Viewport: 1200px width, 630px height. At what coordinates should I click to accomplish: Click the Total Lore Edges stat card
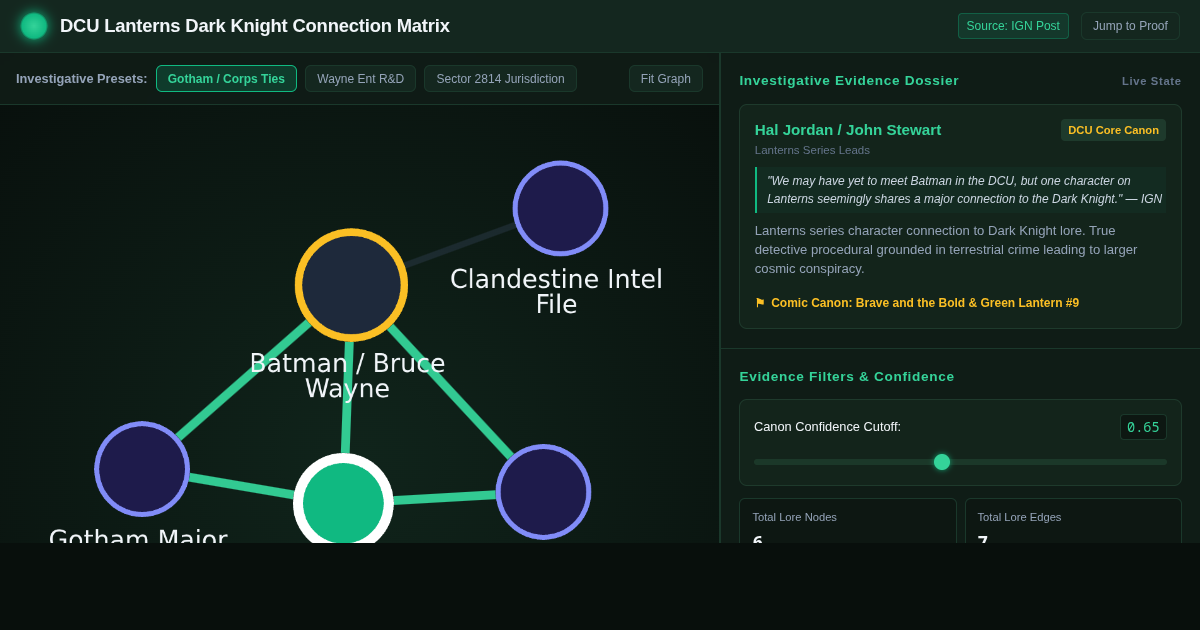[x=1073, y=521]
